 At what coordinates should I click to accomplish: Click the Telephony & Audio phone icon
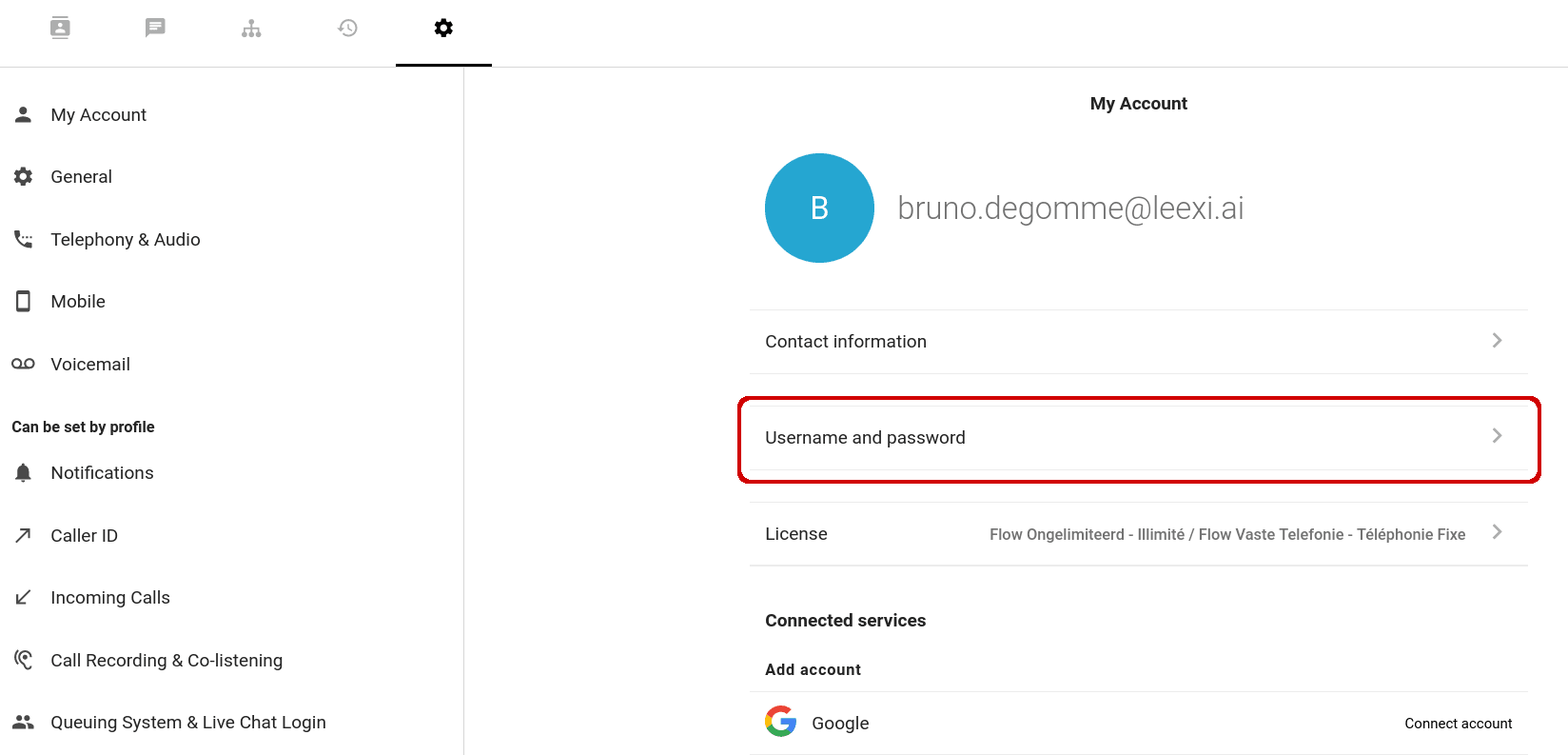click(x=24, y=239)
